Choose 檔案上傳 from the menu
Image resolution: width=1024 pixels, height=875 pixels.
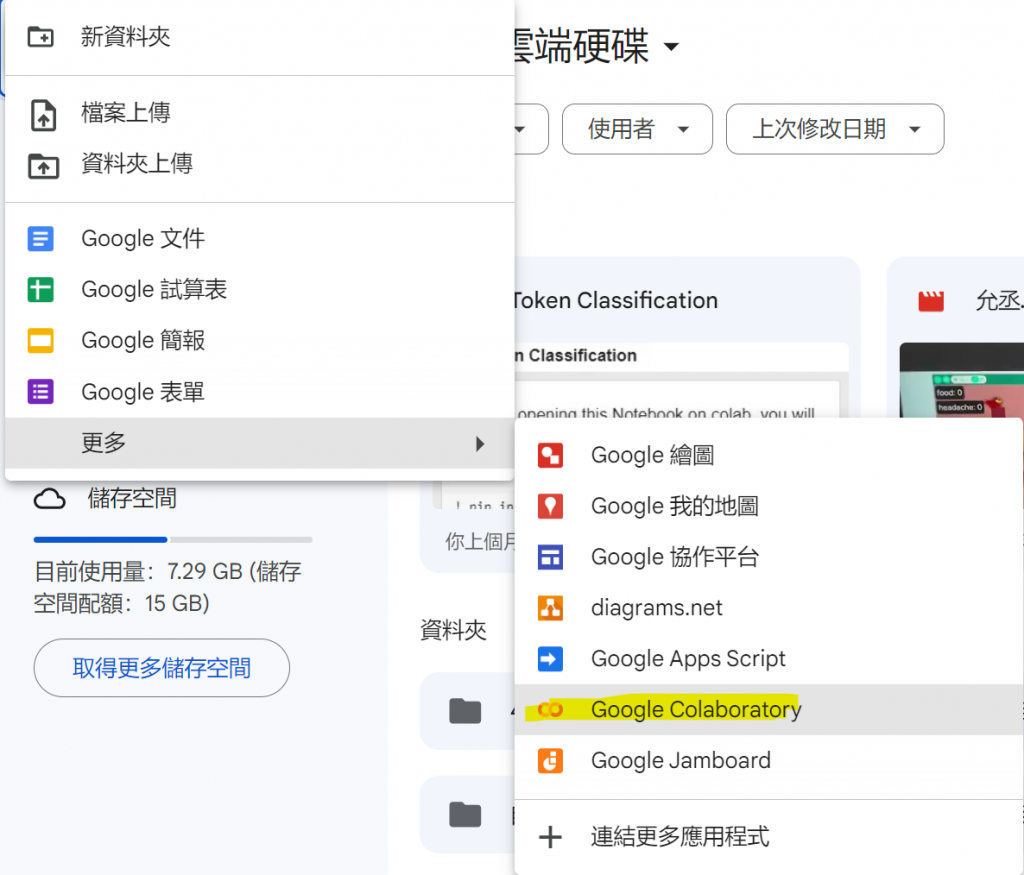pyautogui.click(x=260, y=113)
